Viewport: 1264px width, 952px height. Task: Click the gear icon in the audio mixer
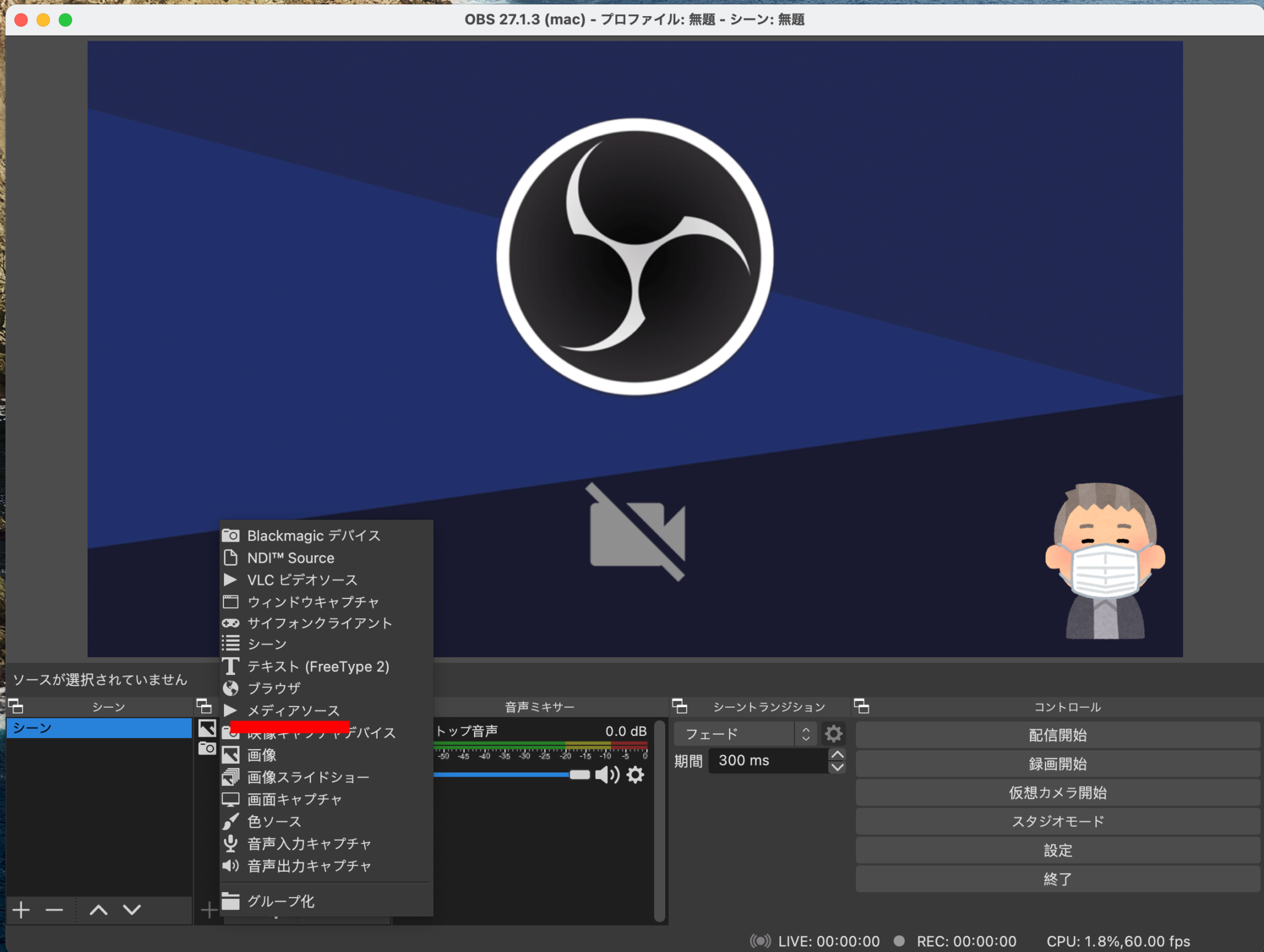[x=635, y=775]
